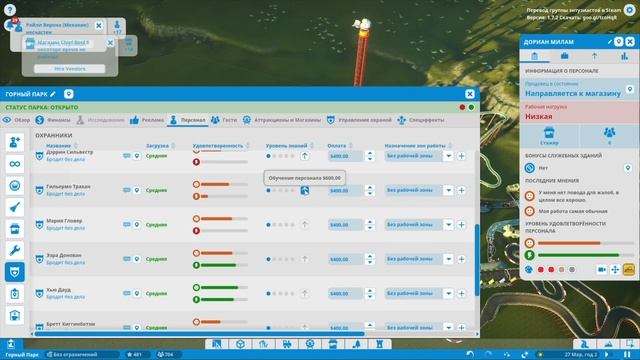This screenshot has height=360, width=640.
Task: Open the scenery tree toolbar icon
Action: click(x=357, y=344)
